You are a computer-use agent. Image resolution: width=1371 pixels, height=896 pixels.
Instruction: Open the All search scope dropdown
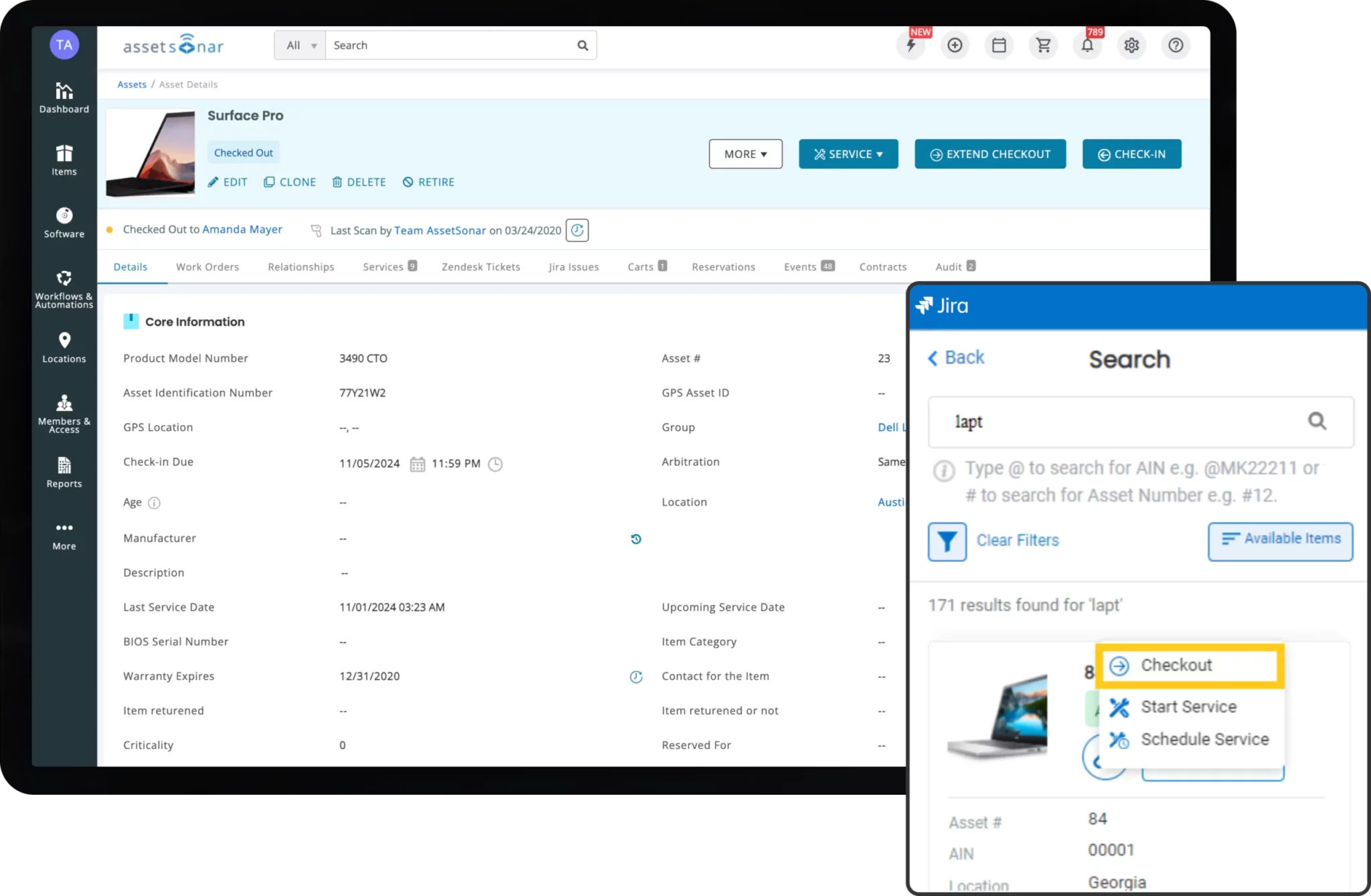pyautogui.click(x=300, y=45)
